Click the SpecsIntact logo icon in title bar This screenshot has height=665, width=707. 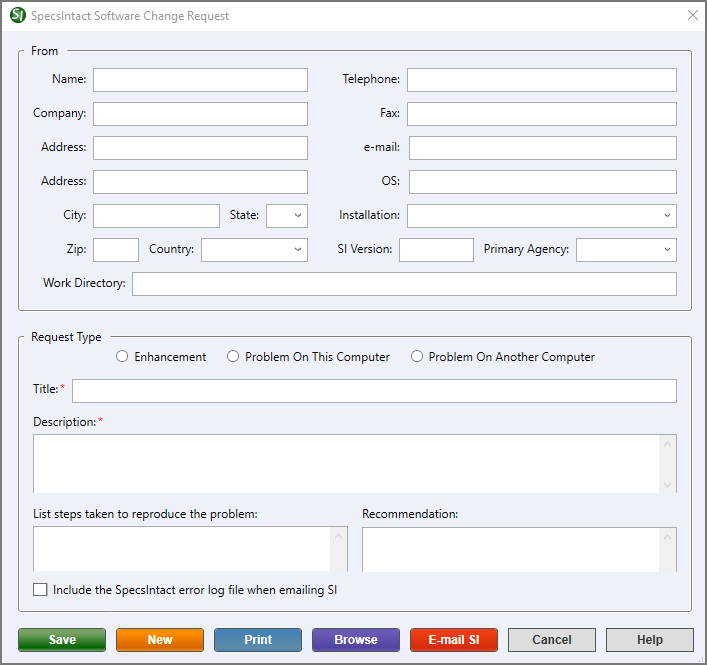click(x=17, y=16)
